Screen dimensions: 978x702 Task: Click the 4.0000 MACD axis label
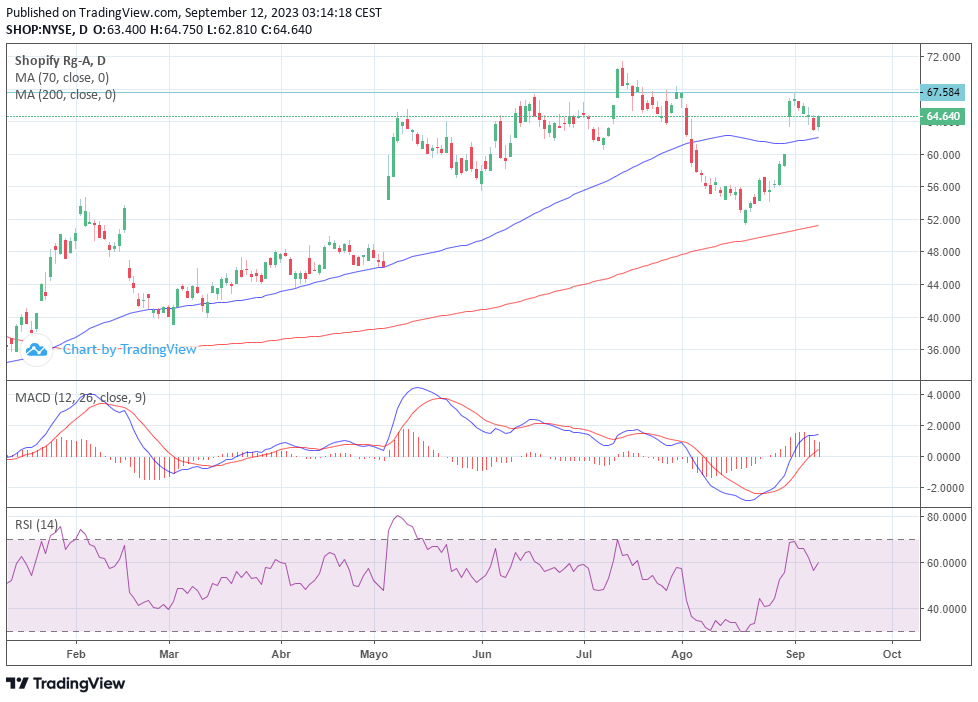pos(943,395)
